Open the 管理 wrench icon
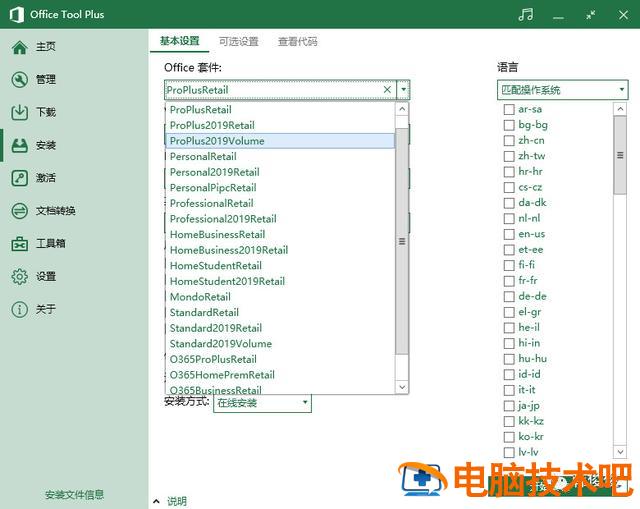 (x=19, y=80)
